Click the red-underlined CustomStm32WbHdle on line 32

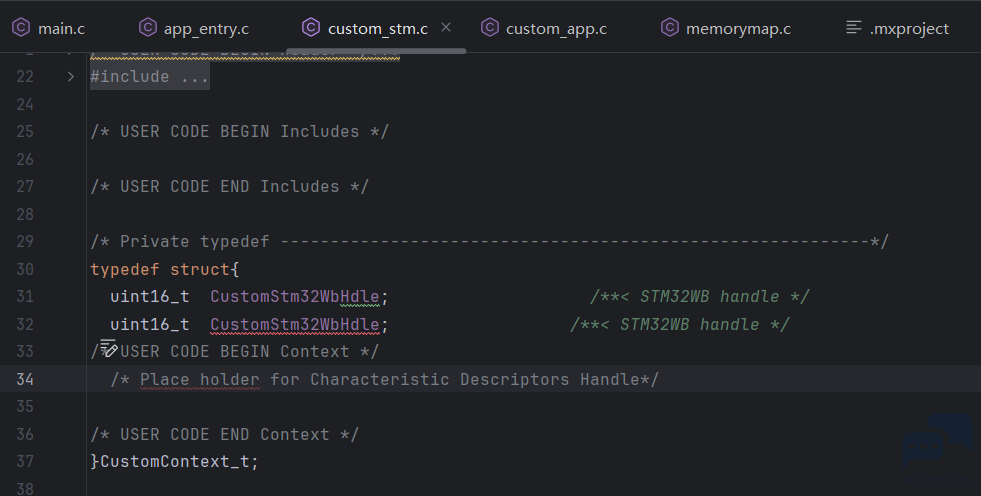295,325
